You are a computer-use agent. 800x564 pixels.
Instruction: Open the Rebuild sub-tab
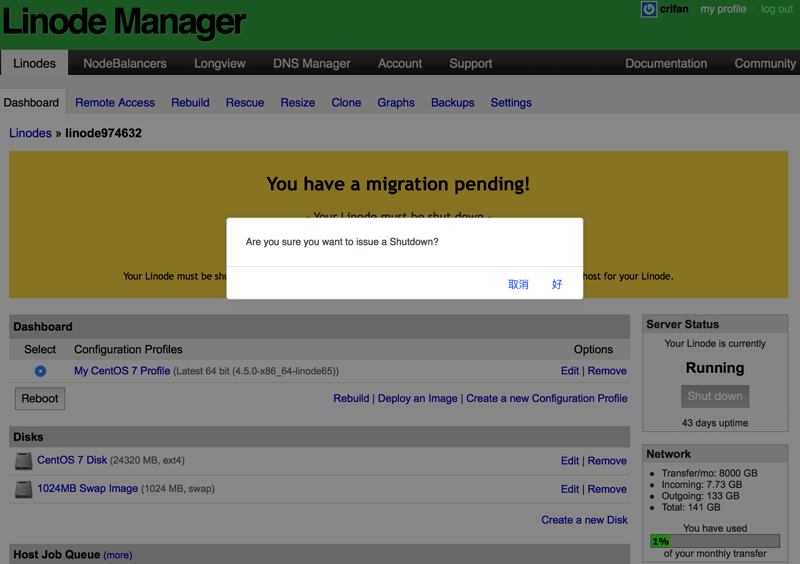point(190,103)
